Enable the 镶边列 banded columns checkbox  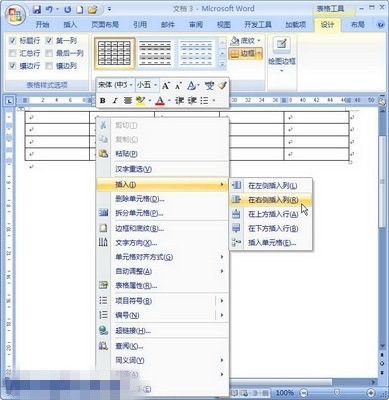[49, 66]
